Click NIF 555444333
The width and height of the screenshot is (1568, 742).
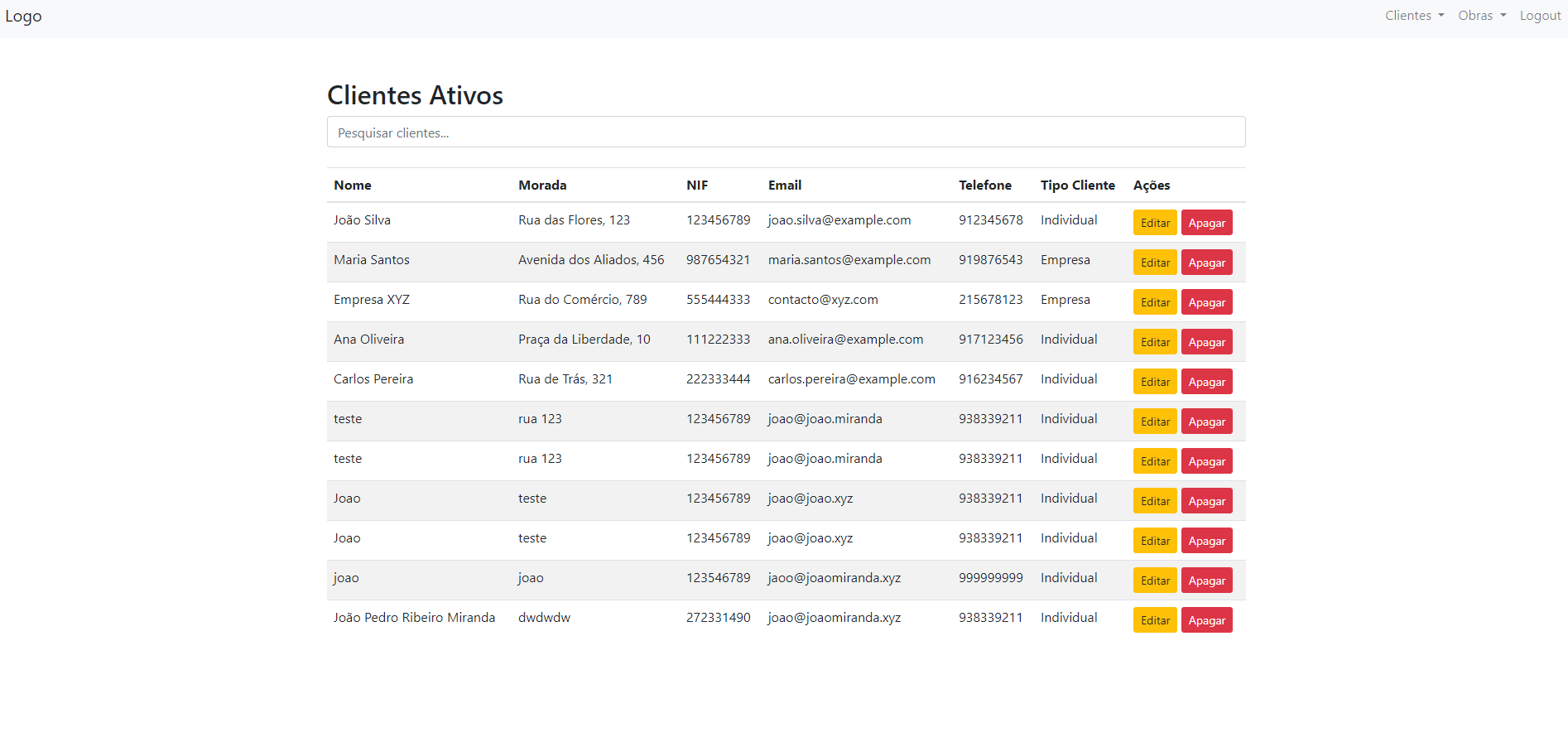[x=718, y=300]
